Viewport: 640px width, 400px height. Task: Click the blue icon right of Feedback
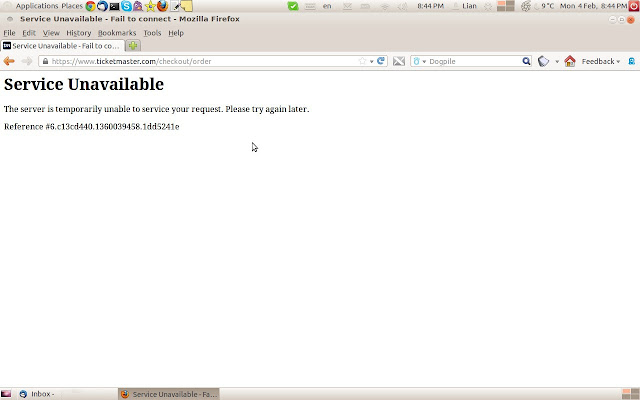[x=631, y=61]
